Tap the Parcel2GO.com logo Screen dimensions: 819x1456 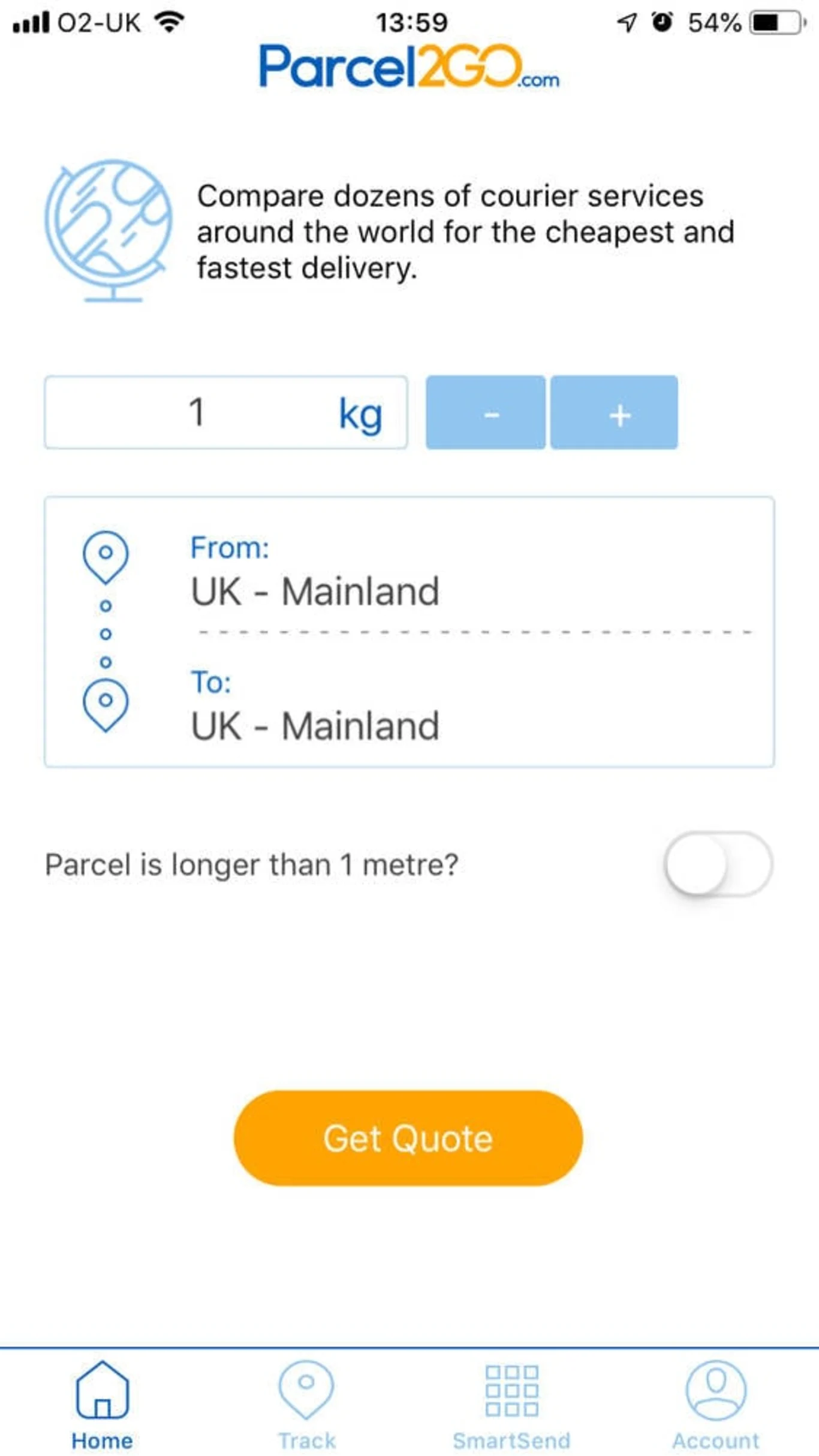(x=409, y=66)
